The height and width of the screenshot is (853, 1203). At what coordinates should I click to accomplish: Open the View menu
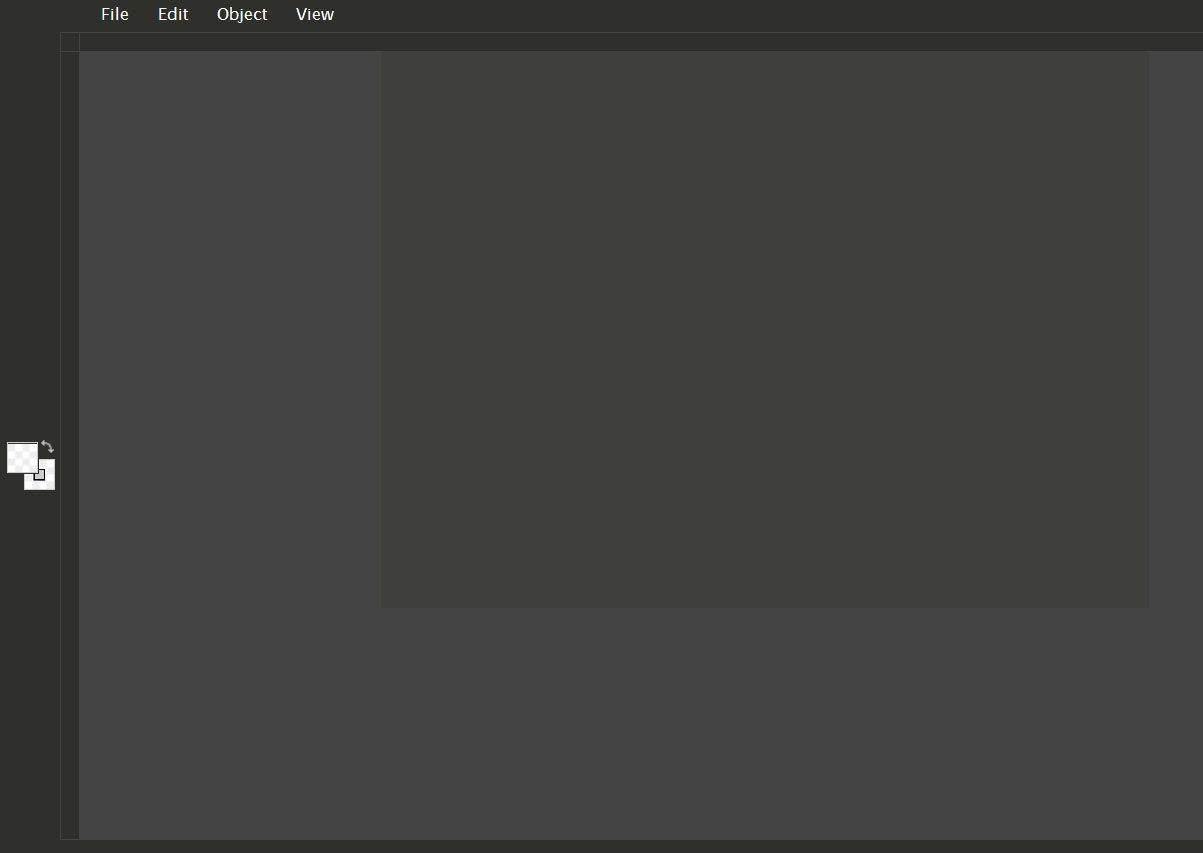tap(315, 14)
